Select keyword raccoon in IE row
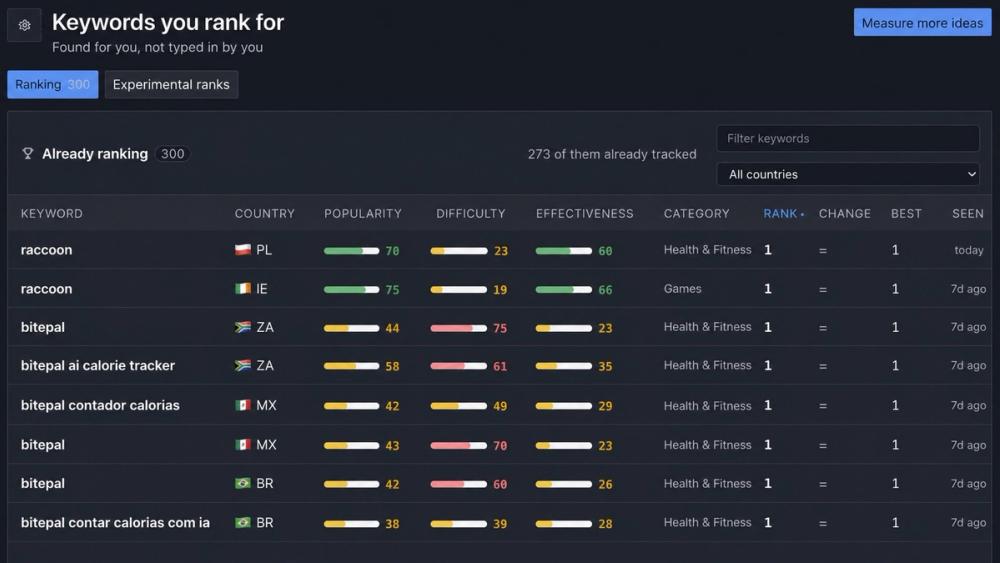This screenshot has width=1000, height=563. click(47, 289)
